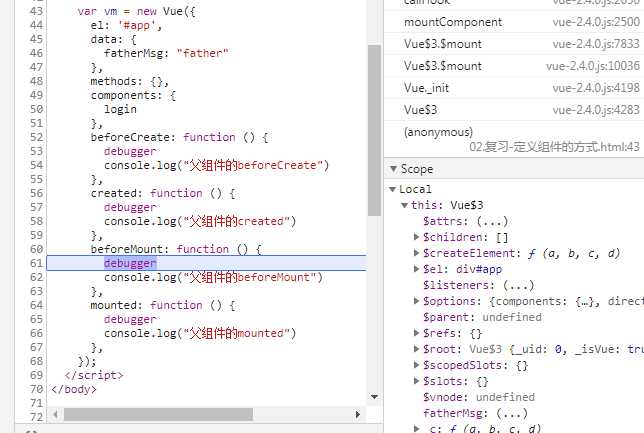The image size is (644, 433).
Task: Collapse the Local scope group
Action: tap(392, 189)
